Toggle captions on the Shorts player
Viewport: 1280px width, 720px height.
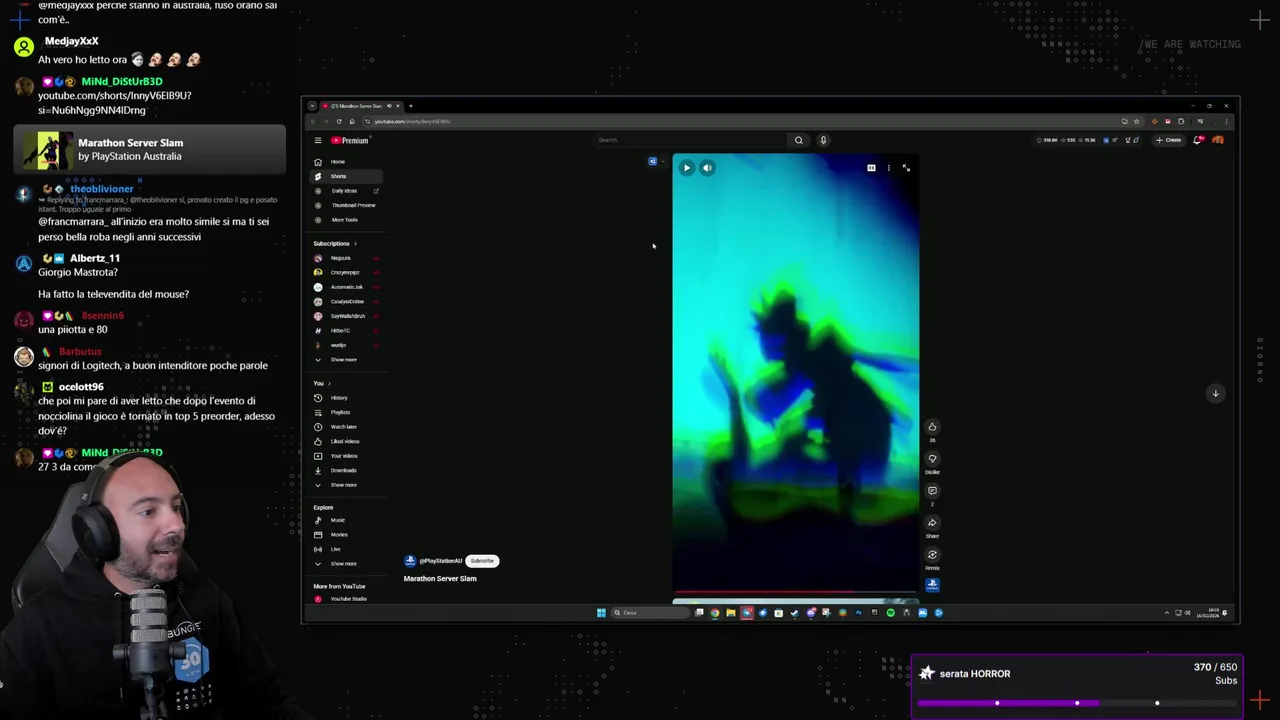871,168
